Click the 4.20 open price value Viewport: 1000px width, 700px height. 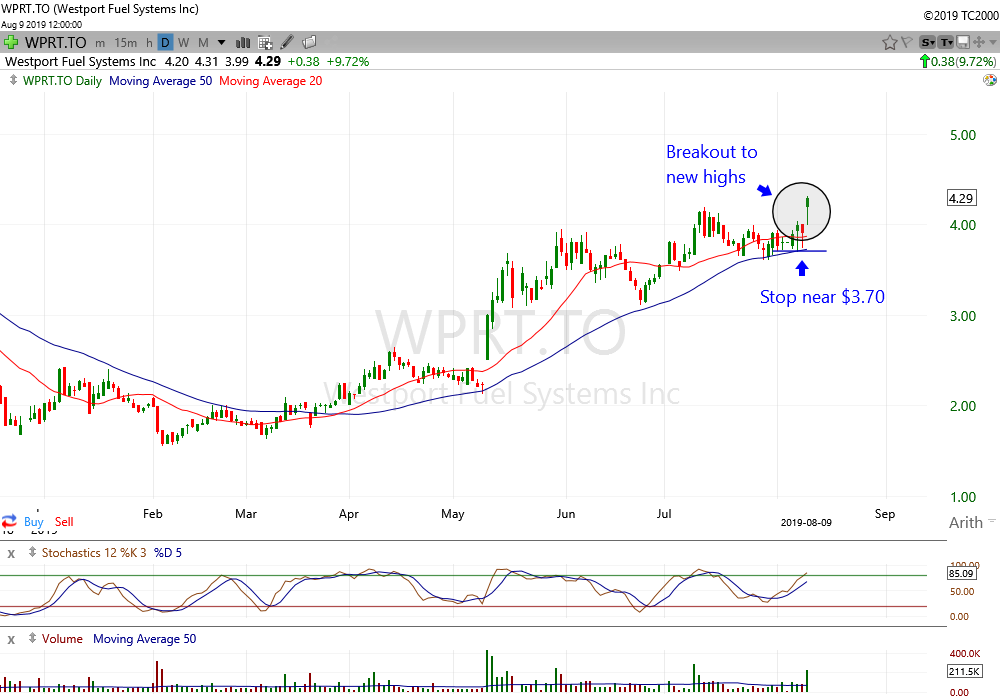point(177,62)
